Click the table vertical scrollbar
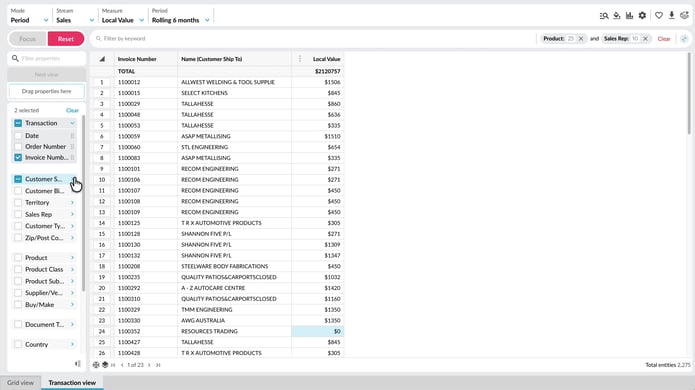The height and width of the screenshot is (390, 695). point(689,93)
